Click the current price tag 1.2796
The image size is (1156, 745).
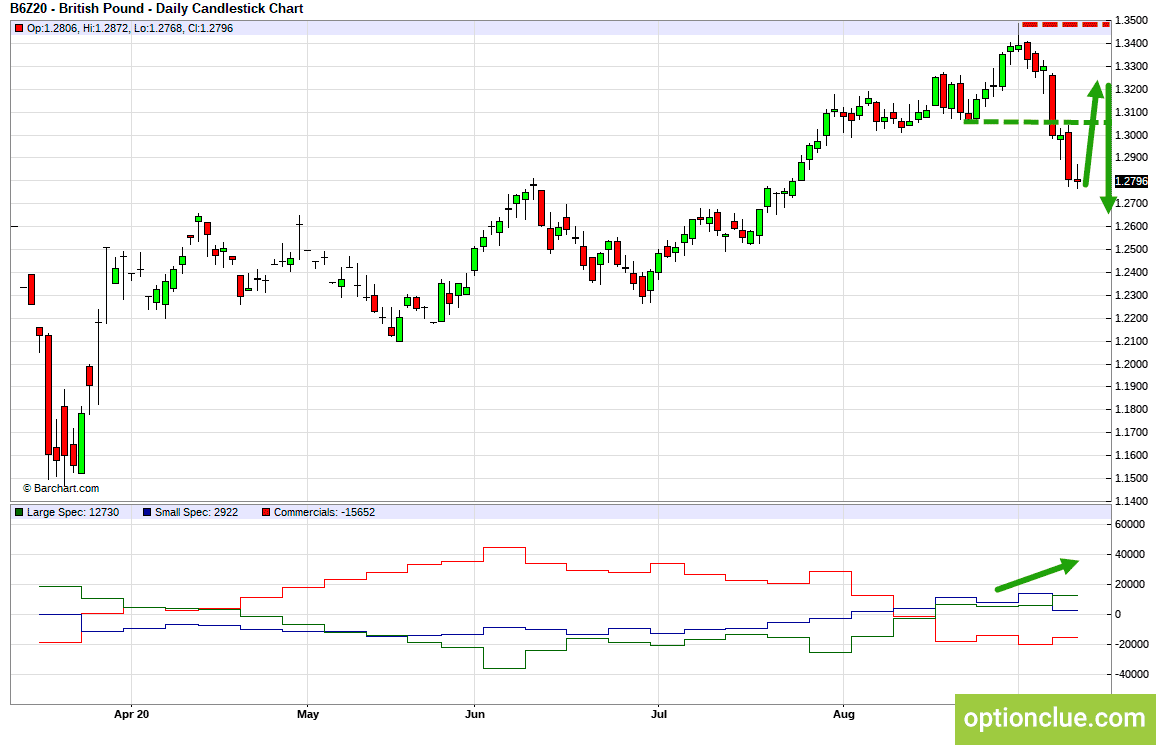(x=1131, y=181)
